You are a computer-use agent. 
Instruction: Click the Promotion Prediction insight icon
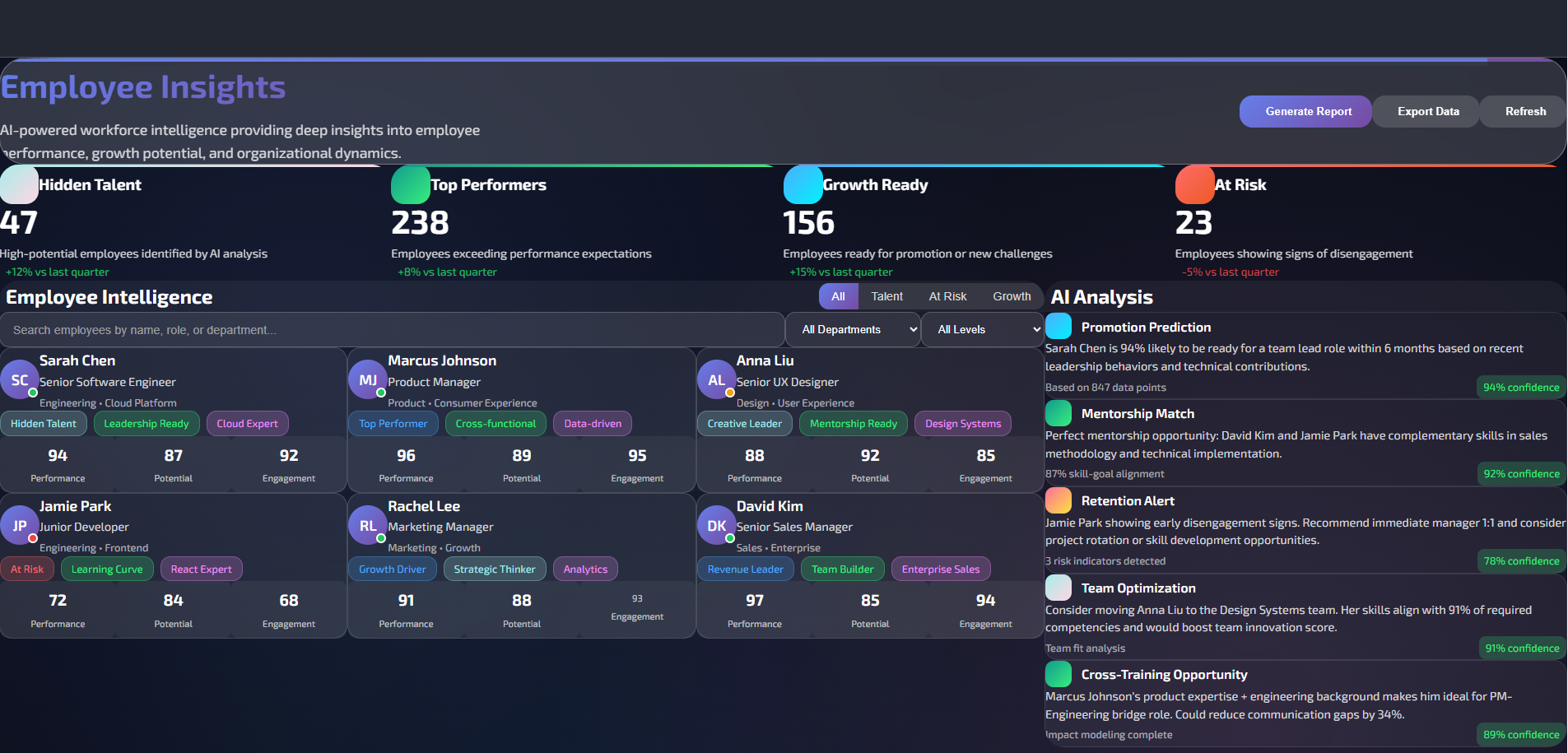click(1059, 326)
